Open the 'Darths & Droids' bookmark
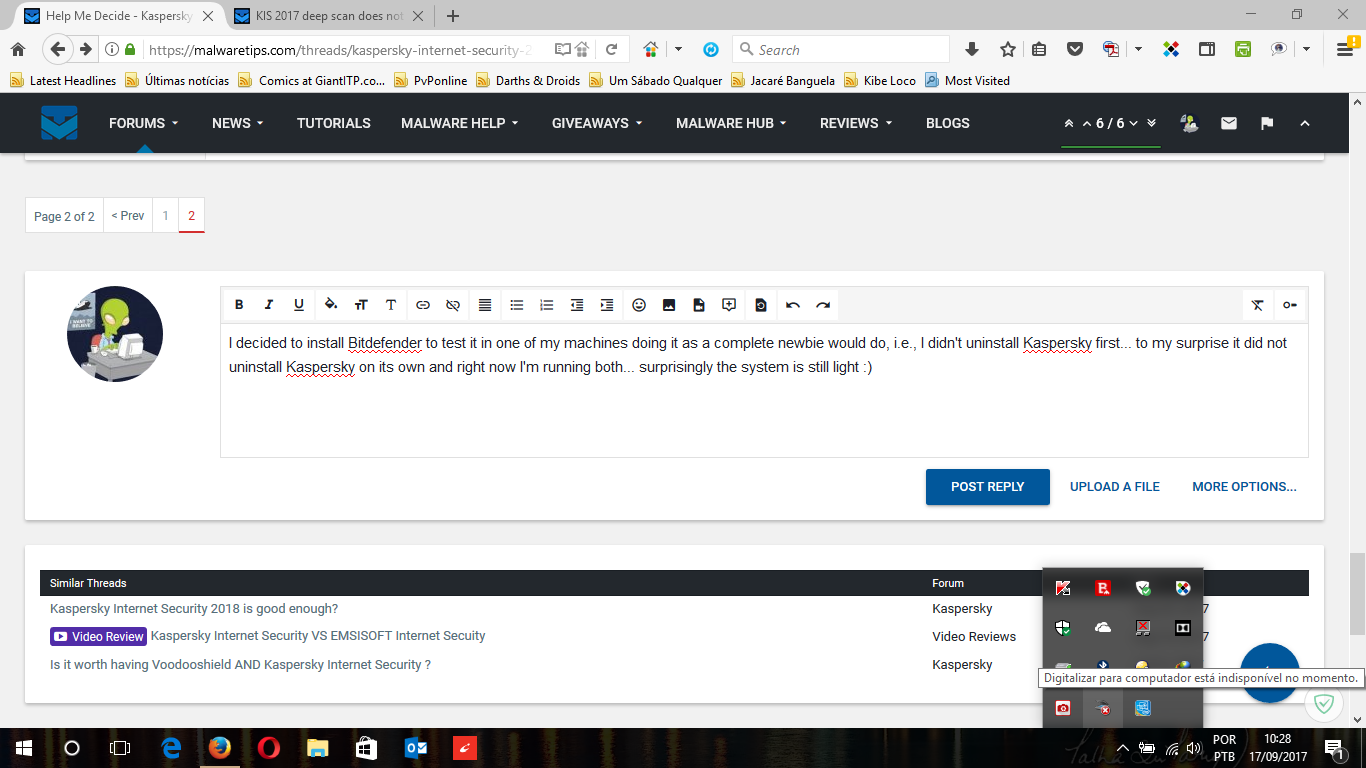This screenshot has width=1366, height=768. click(528, 81)
